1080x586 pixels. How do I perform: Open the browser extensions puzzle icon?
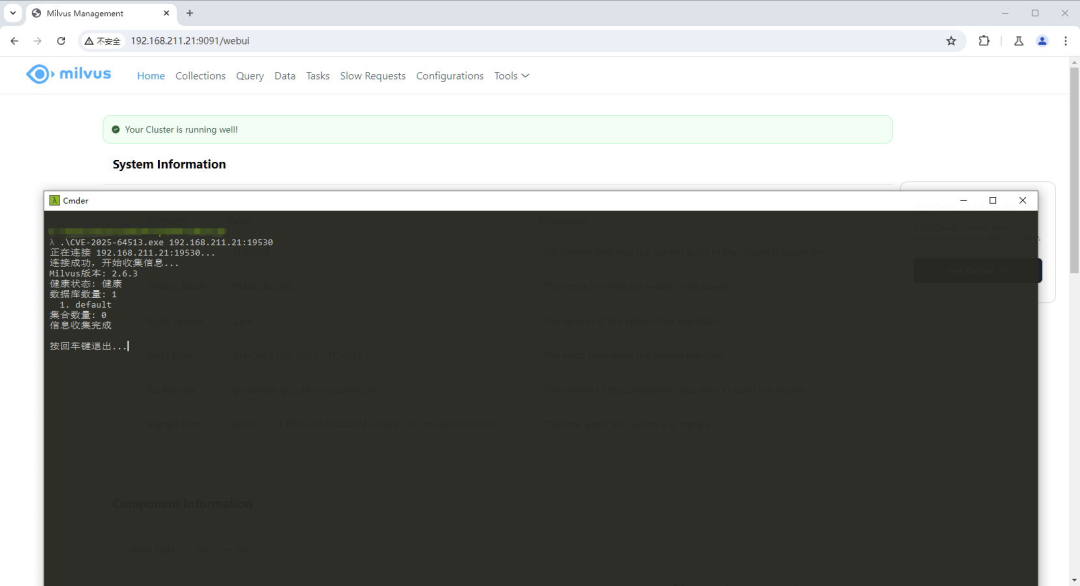(x=984, y=41)
